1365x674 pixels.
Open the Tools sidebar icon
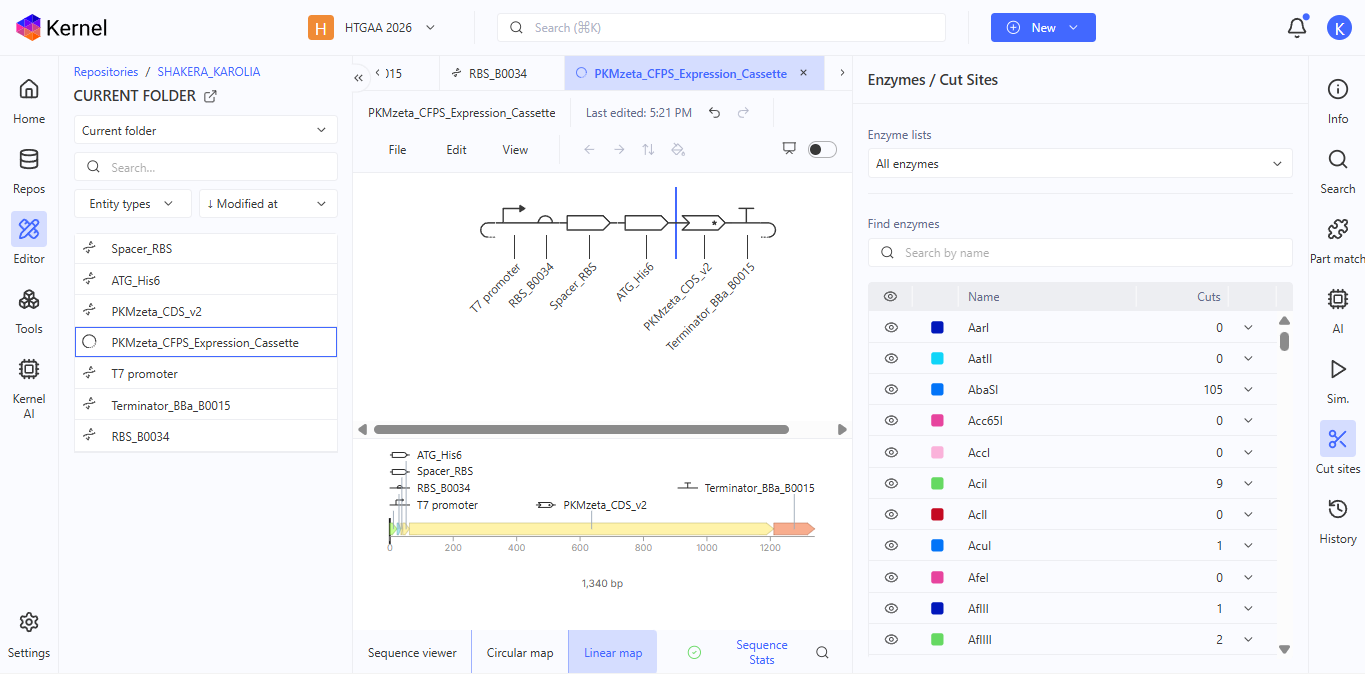coord(29,299)
